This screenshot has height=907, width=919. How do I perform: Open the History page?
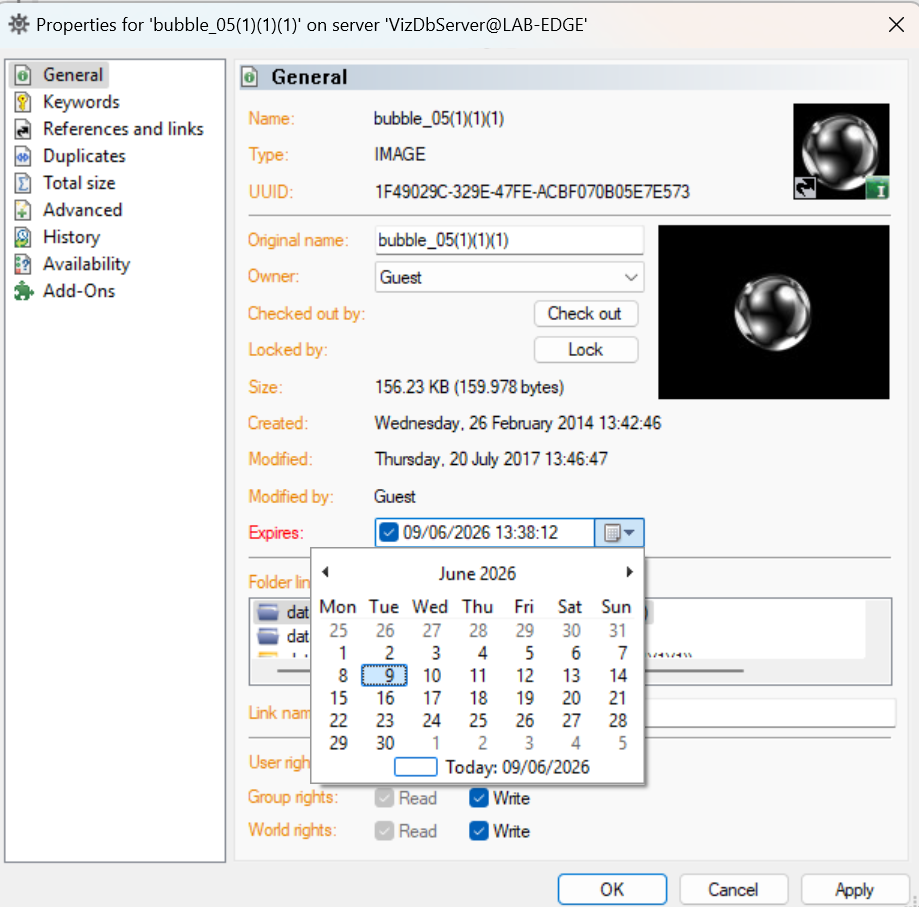pyautogui.click(x=72, y=237)
